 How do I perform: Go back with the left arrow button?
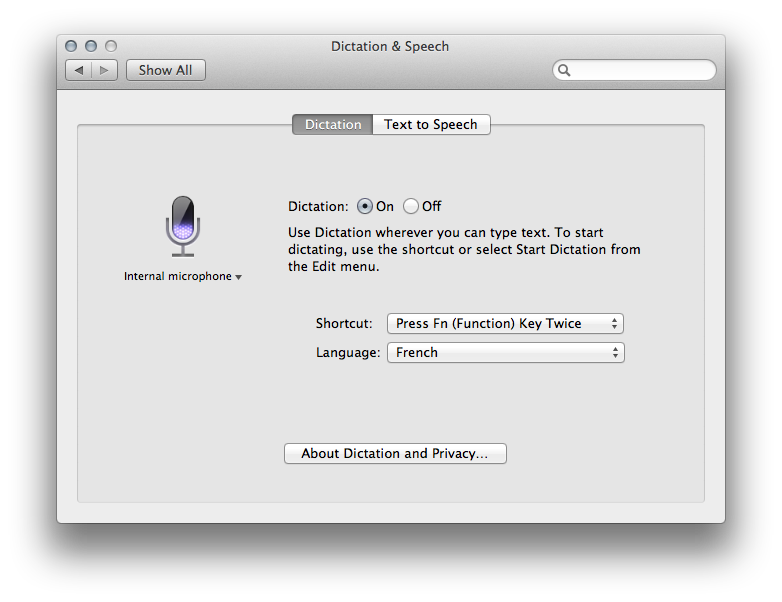(79, 70)
